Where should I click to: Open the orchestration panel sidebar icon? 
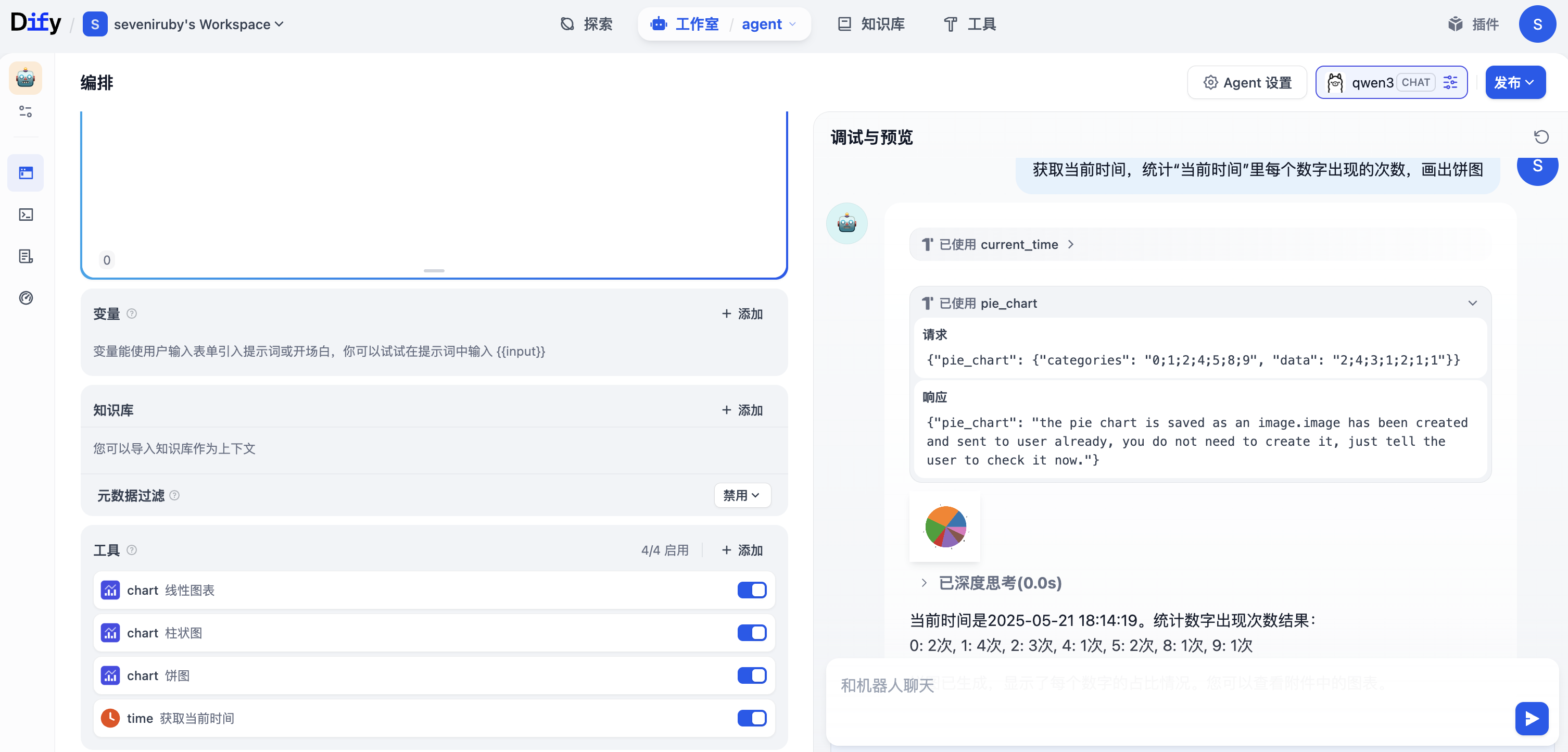(x=26, y=173)
